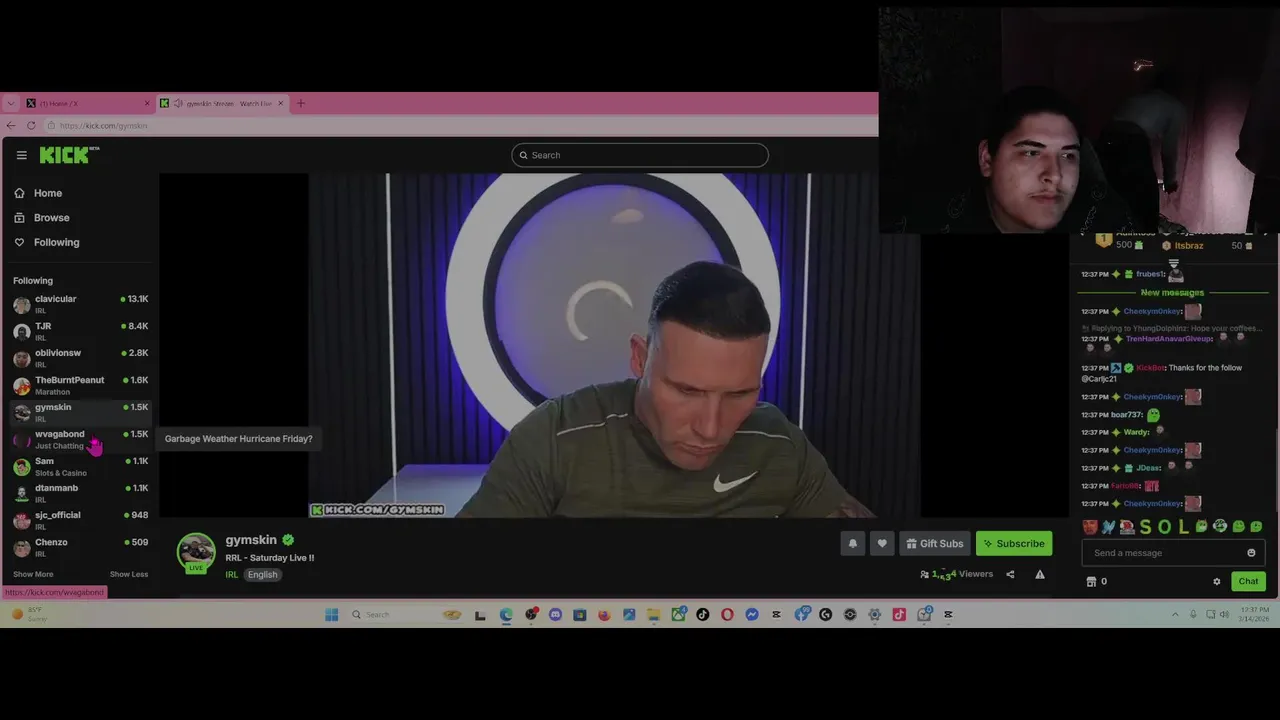The image size is (1280, 720).
Task: Click the L emote in quick emotes
Action: 1183,527
